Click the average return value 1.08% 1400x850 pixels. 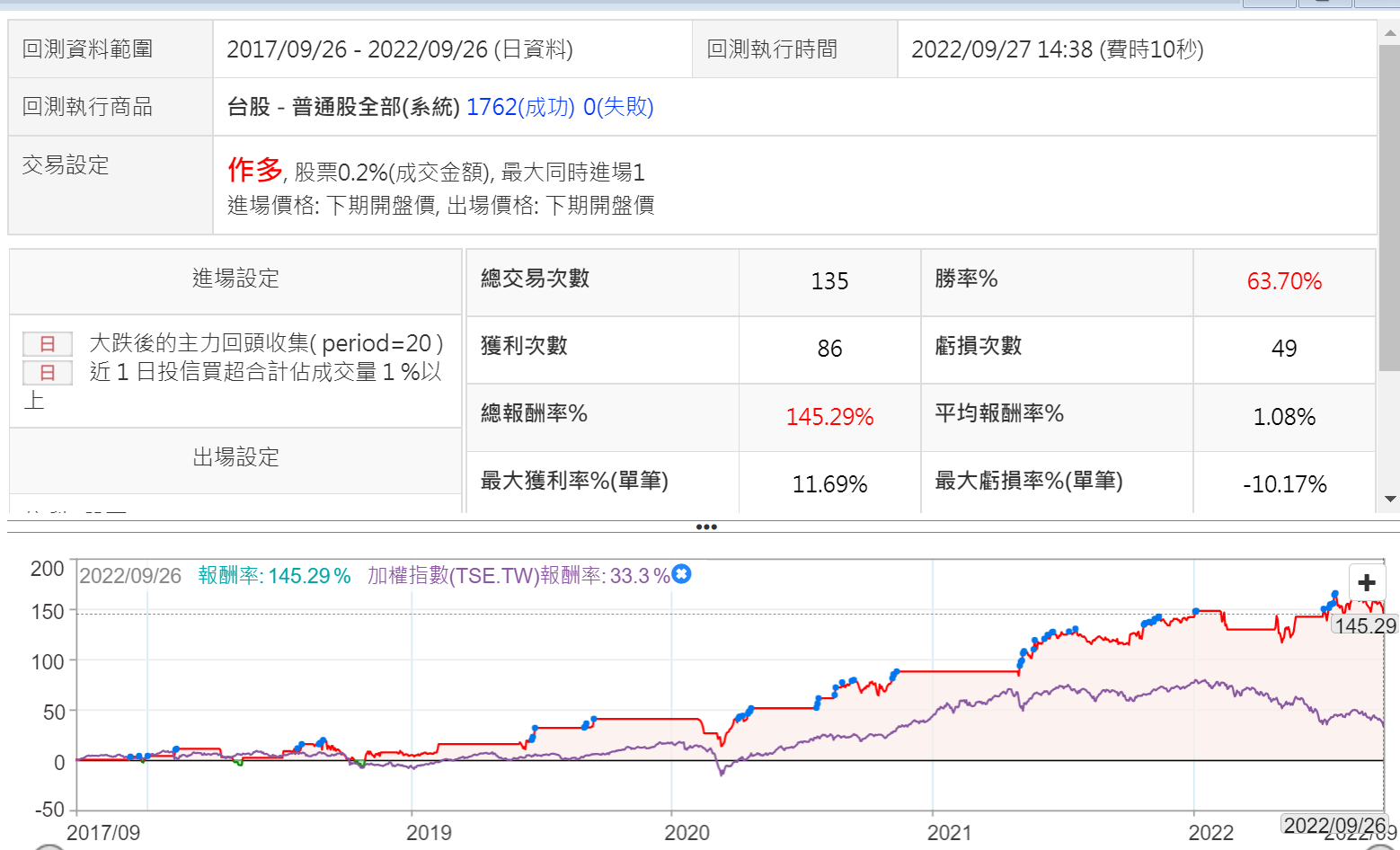click(x=1284, y=417)
